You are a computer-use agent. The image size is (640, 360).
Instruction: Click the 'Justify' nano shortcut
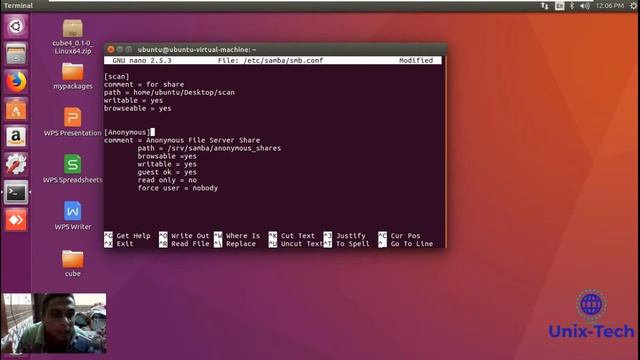point(344,236)
